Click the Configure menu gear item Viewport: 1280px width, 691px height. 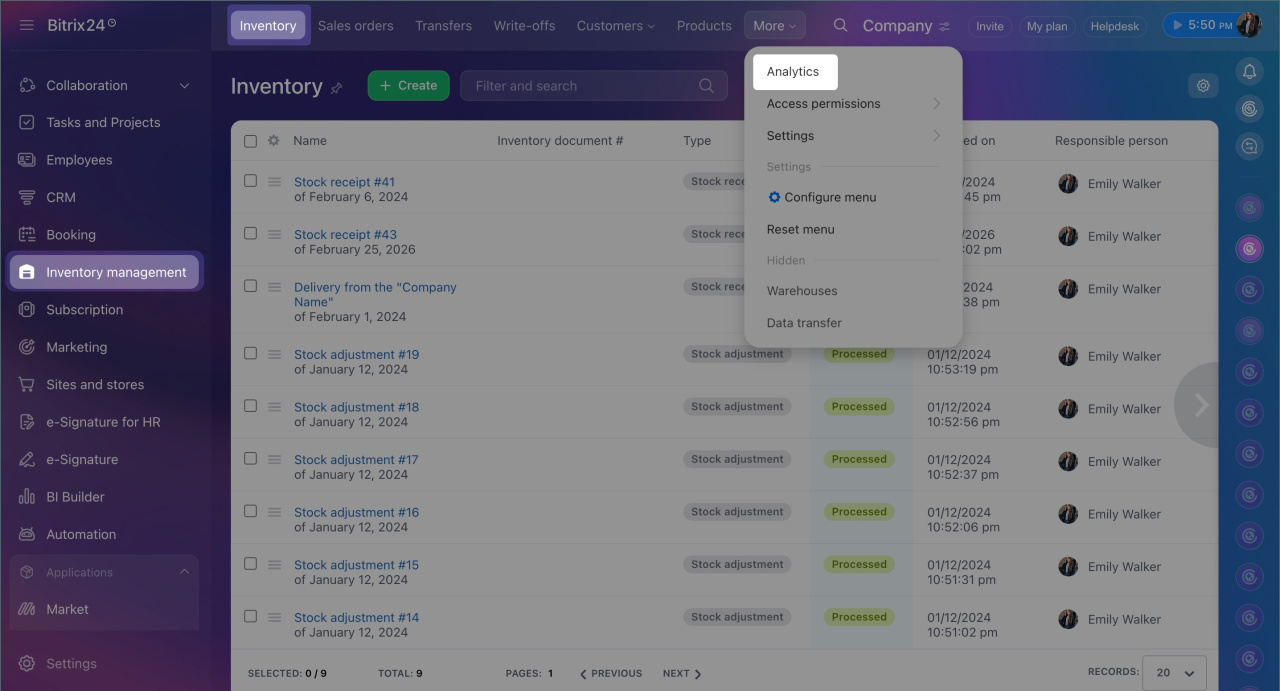pyautogui.click(x=822, y=198)
